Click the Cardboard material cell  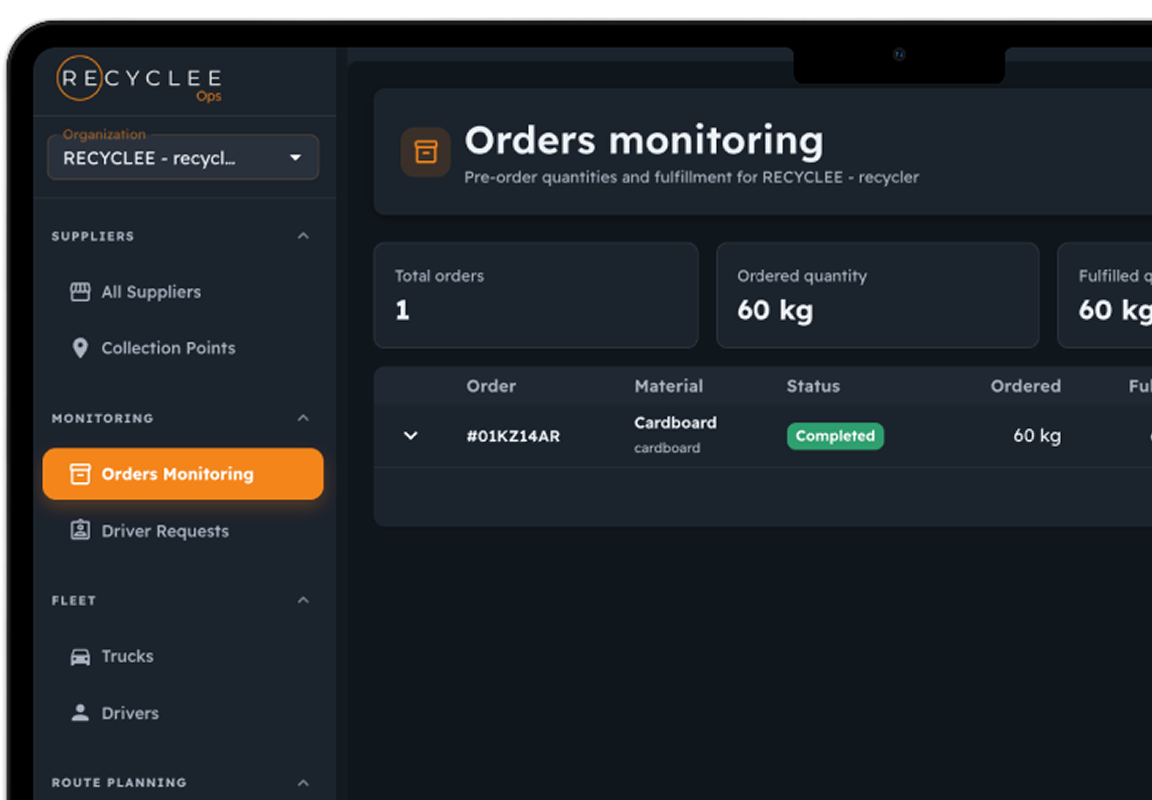point(675,434)
